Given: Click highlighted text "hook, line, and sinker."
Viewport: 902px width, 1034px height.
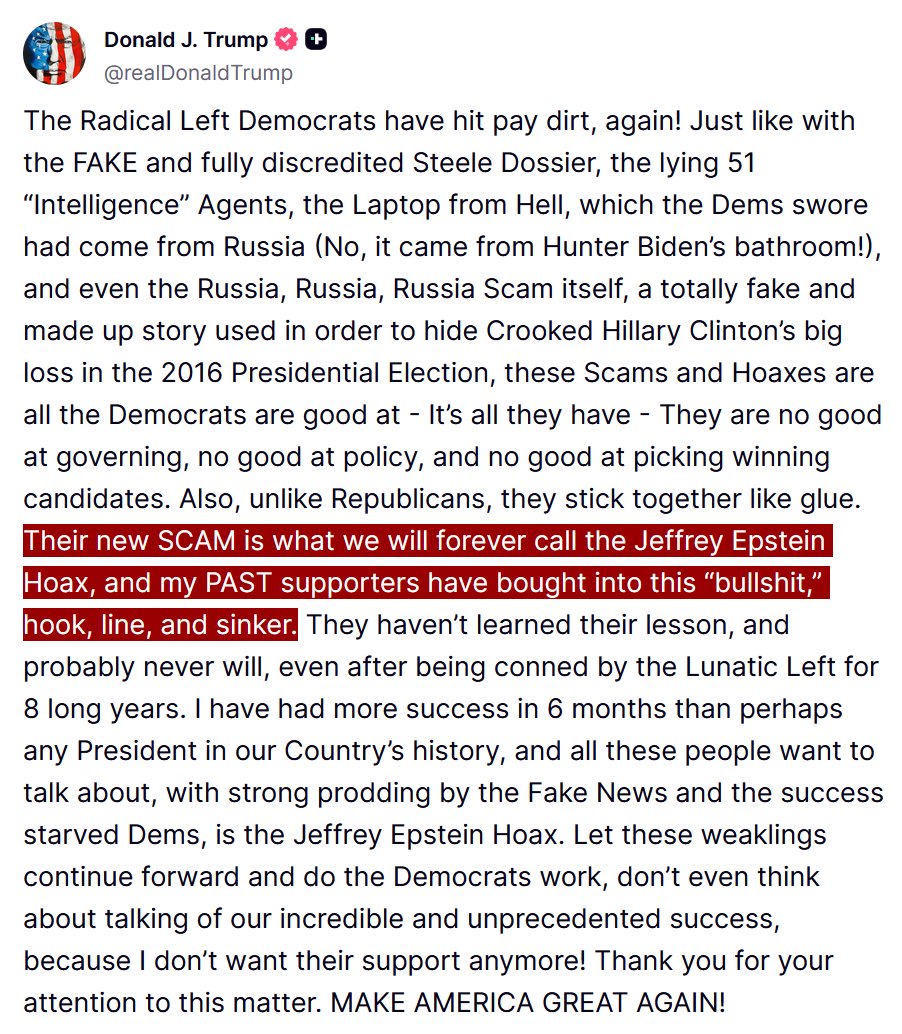Looking at the screenshot, I should [160, 625].
